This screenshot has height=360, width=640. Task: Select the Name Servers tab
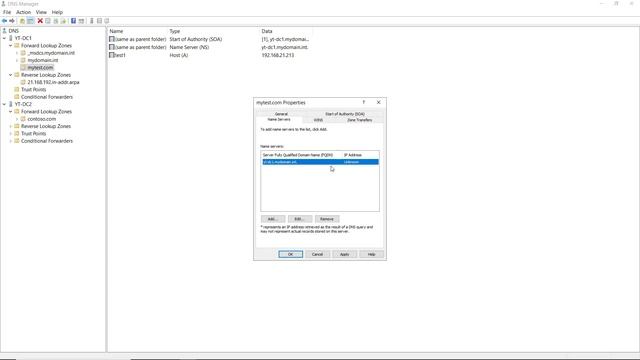coord(279,120)
